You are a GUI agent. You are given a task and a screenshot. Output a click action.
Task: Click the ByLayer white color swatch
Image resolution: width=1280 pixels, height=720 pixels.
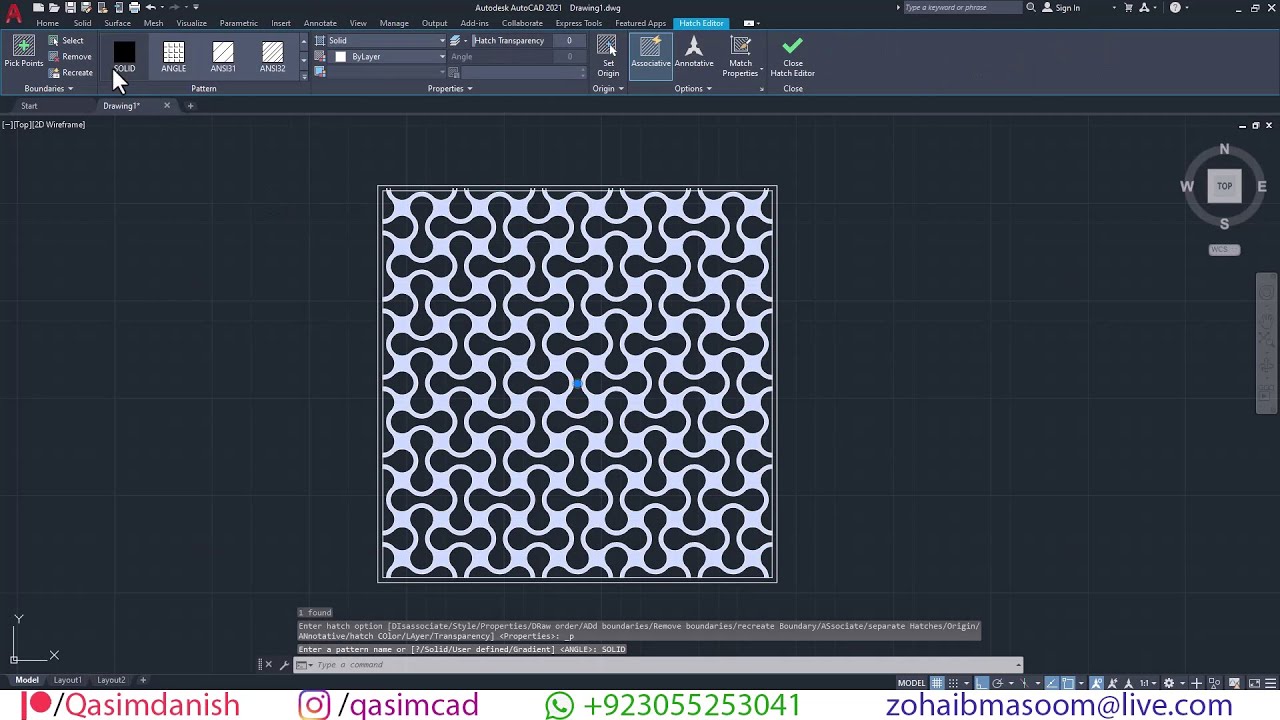[340, 57]
